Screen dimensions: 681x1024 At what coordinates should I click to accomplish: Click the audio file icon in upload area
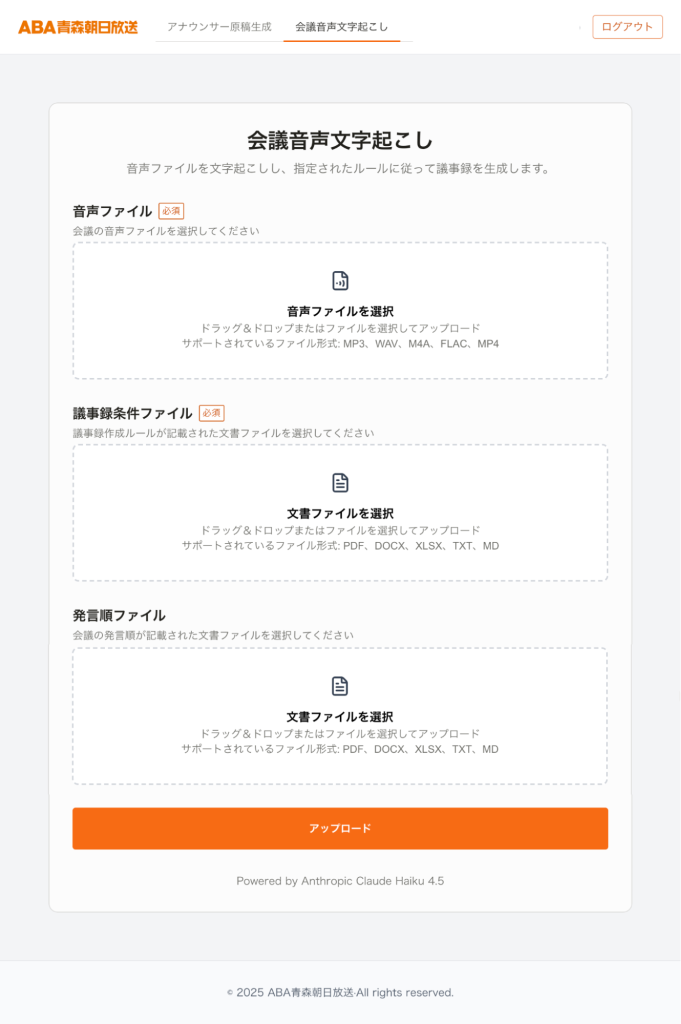click(340, 281)
